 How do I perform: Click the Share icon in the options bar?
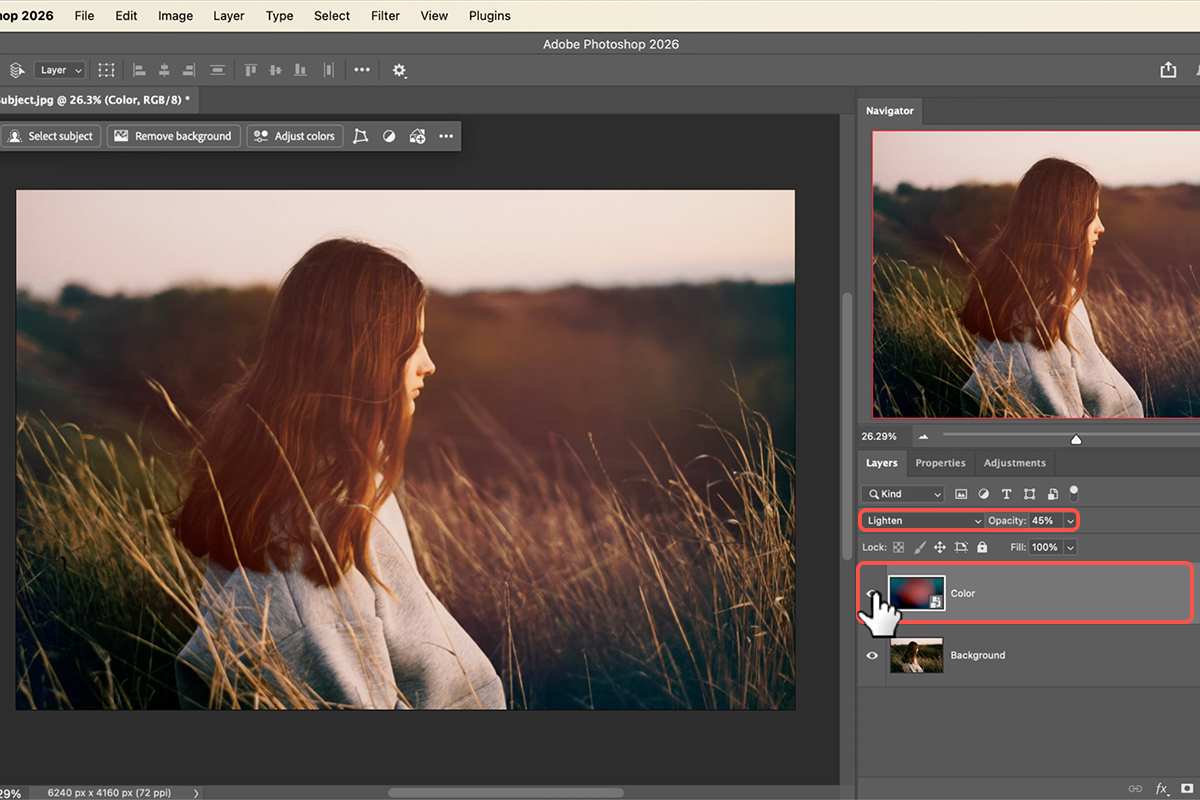[x=1168, y=70]
